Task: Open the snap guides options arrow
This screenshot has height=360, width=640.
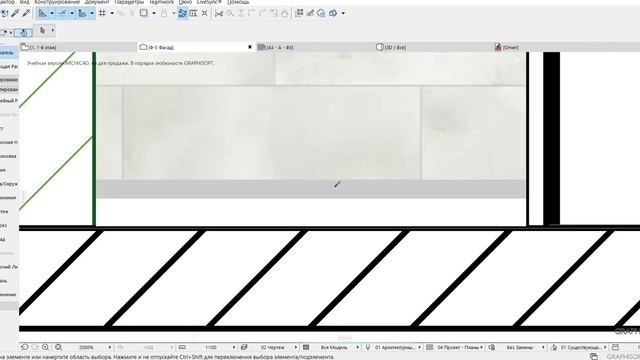Action: point(72,13)
